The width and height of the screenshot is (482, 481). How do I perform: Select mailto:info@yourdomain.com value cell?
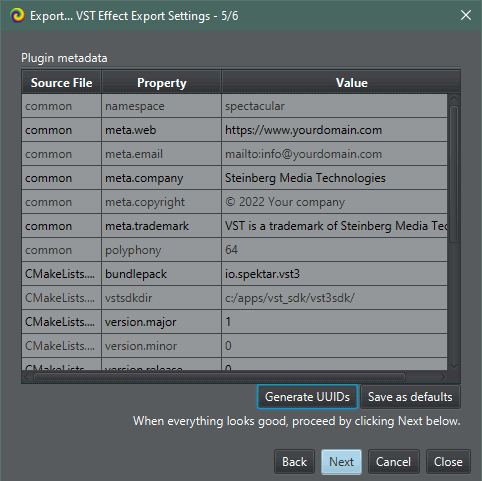334,154
